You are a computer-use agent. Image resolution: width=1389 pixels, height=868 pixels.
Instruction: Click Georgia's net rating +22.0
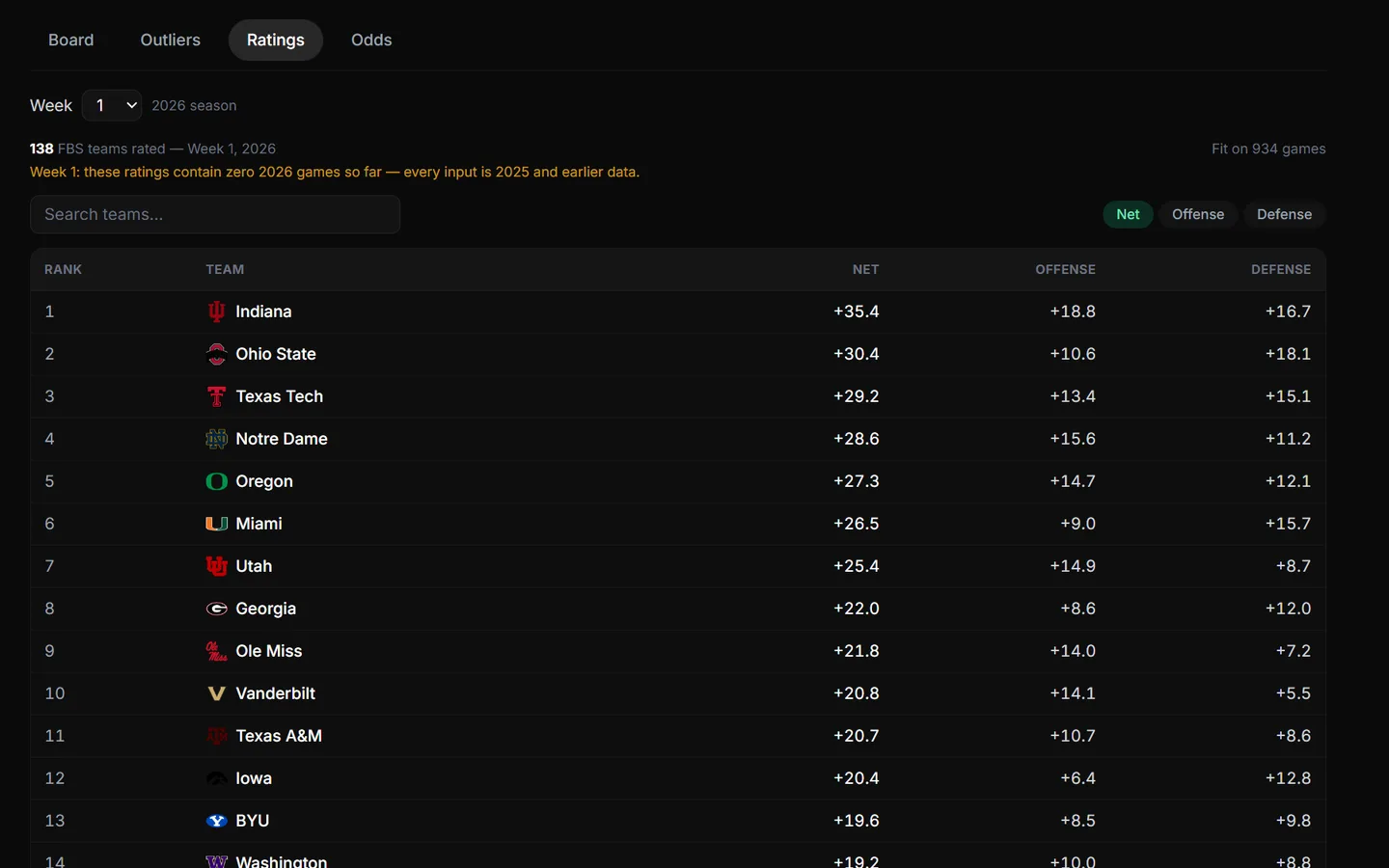tap(857, 609)
